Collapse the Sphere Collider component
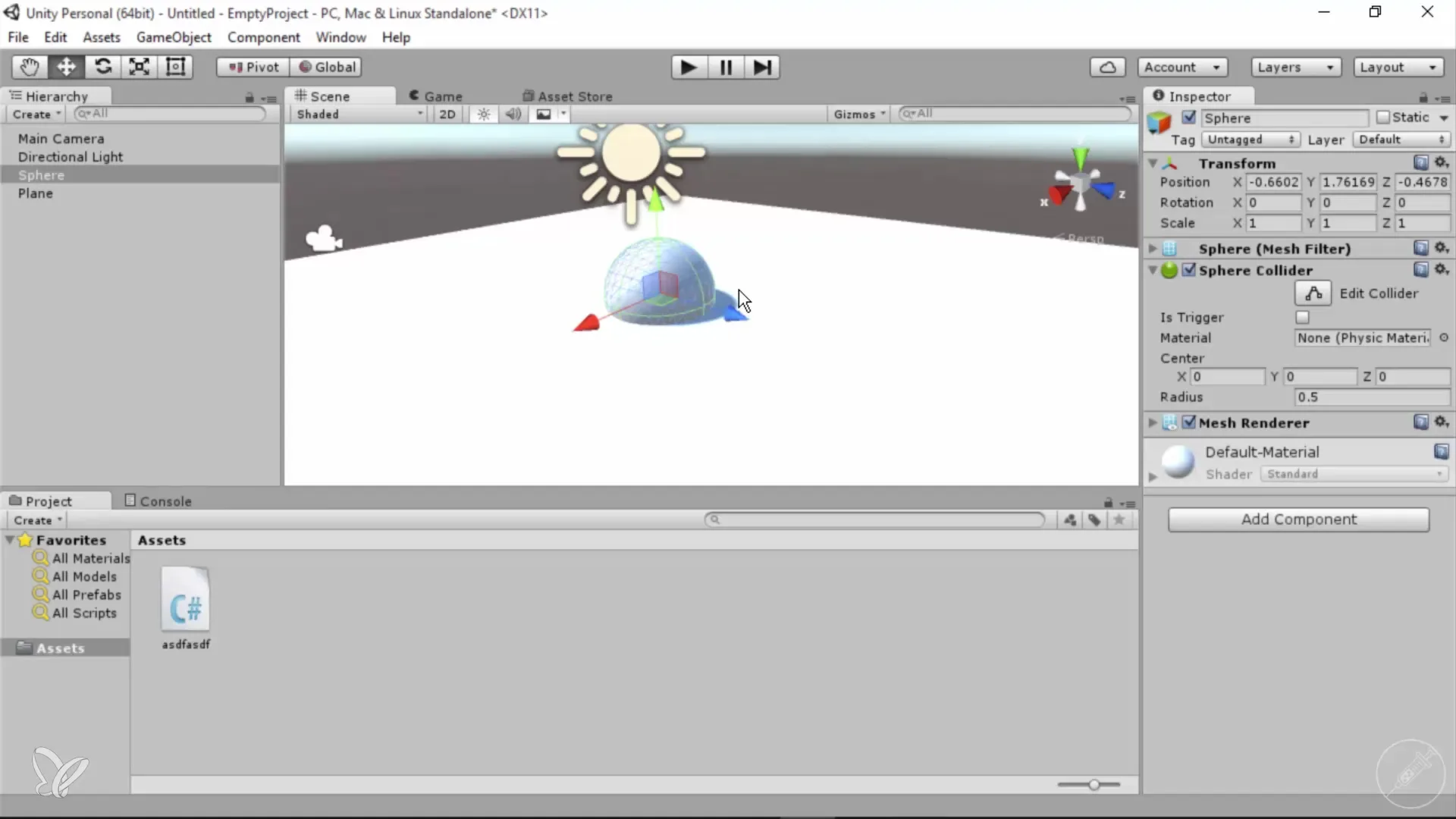Viewport: 1456px width, 819px height. click(1153, 270)
